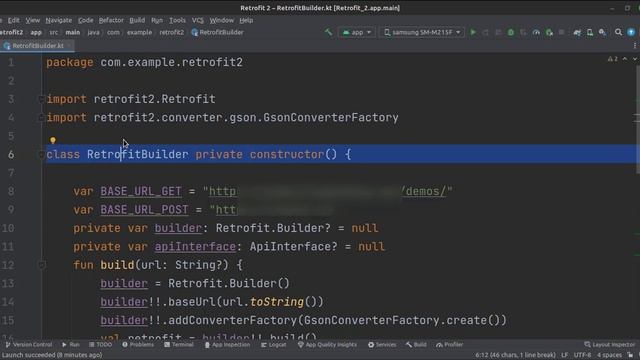
Task: Go to previous highlighted error arrow
Action: point(625,59)
